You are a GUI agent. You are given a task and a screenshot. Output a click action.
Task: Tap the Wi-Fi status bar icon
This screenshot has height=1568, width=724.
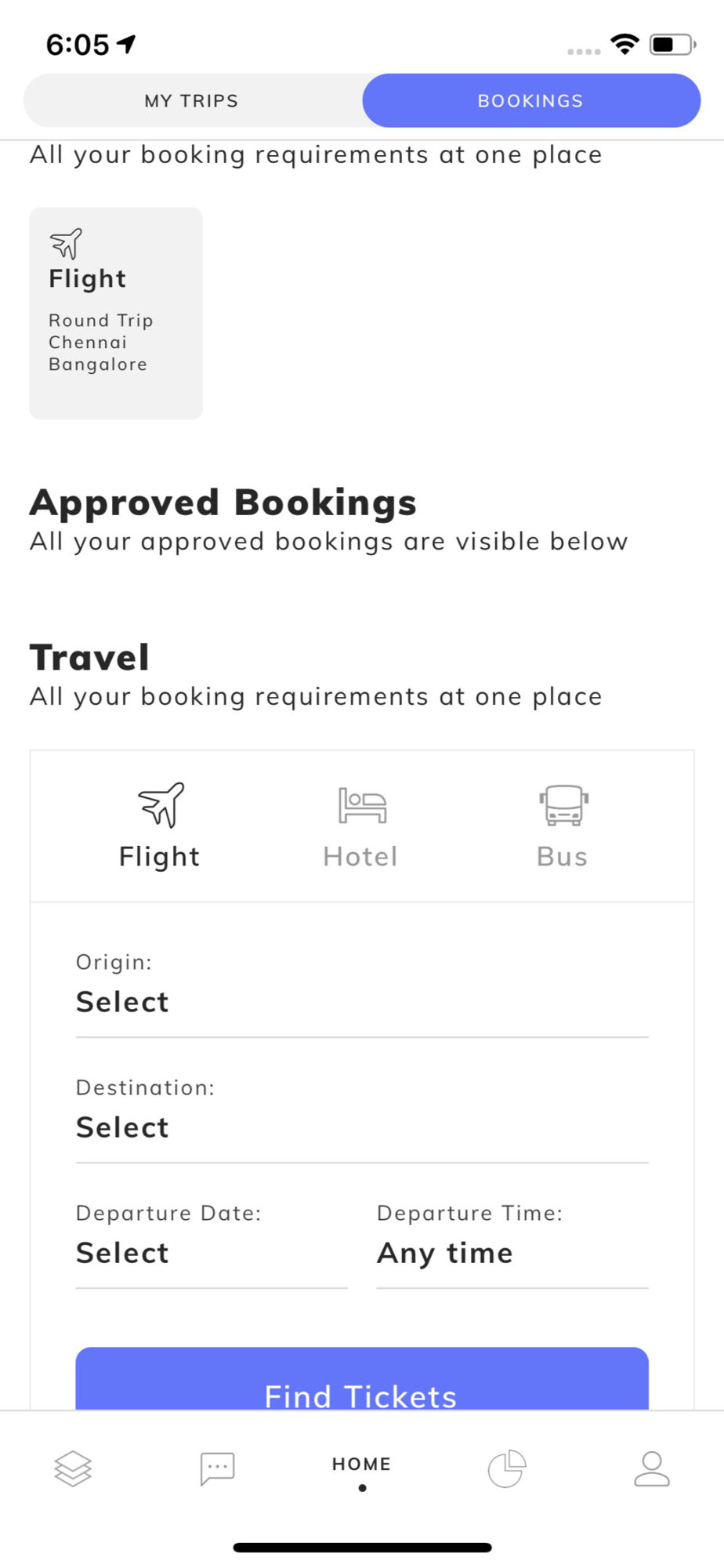coord(624,44)
